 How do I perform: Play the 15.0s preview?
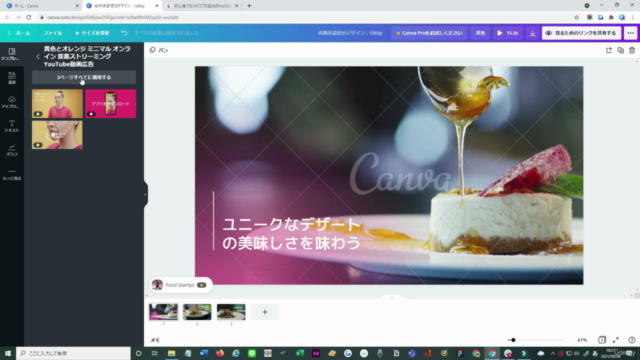click(508, 33)
